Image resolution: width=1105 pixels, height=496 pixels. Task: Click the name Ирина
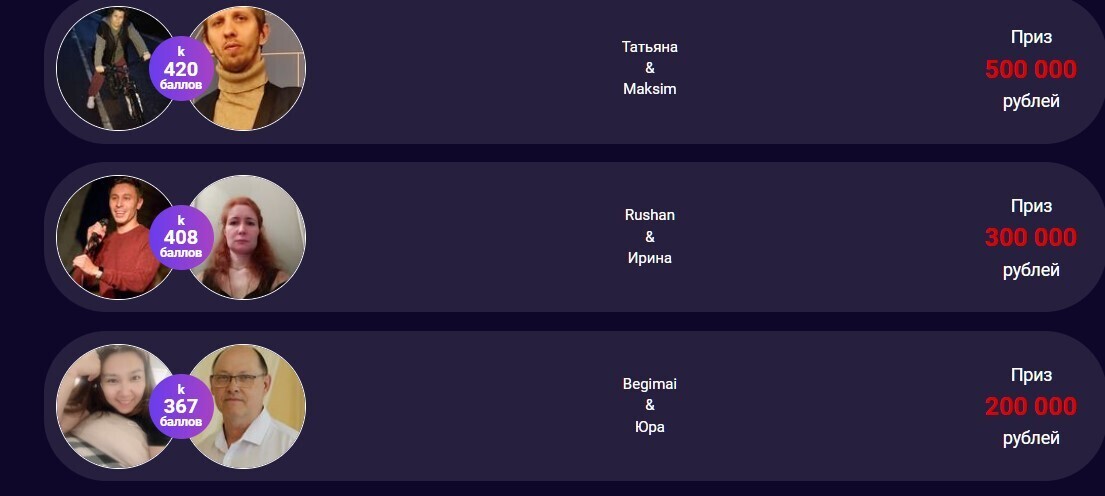pyautogui.click(x=650, y=258)
